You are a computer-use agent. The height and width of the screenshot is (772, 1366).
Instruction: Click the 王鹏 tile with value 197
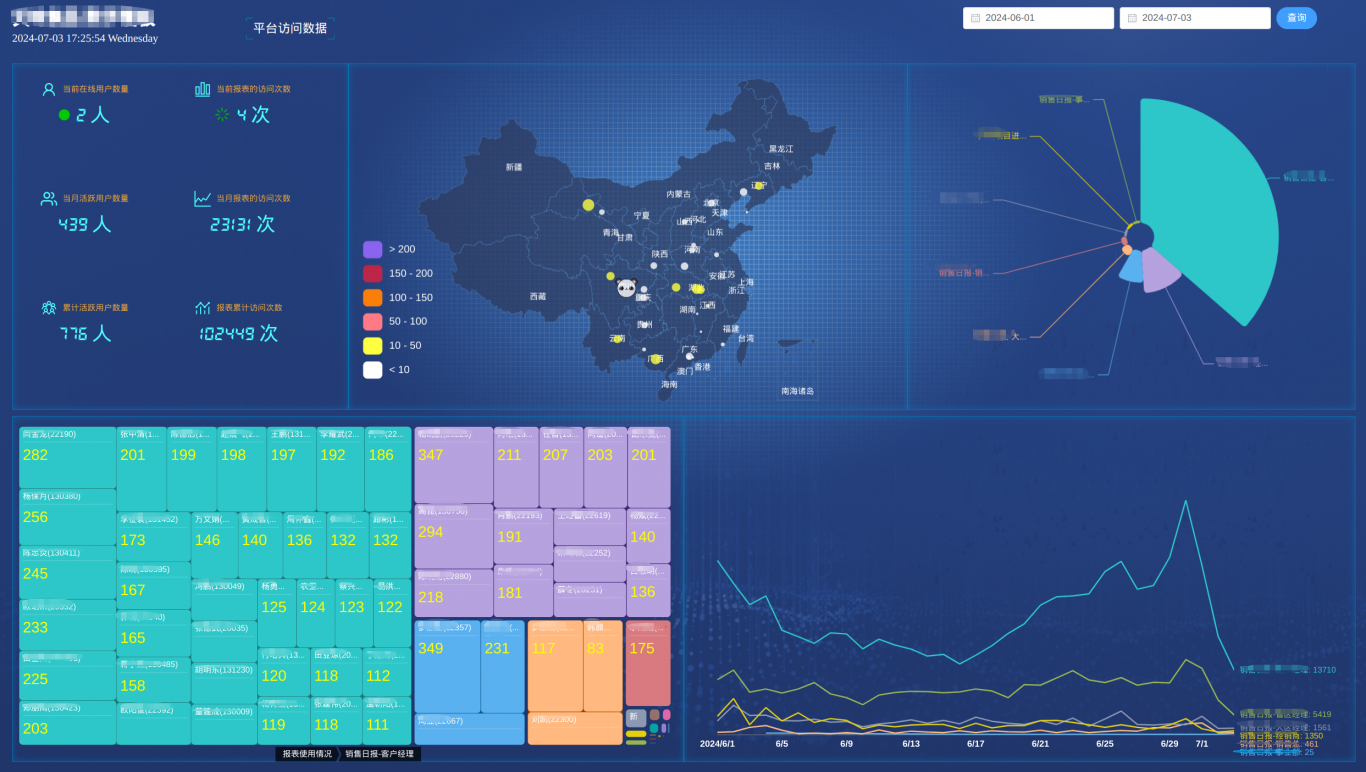pyautogui.click(x=291, y=470)
